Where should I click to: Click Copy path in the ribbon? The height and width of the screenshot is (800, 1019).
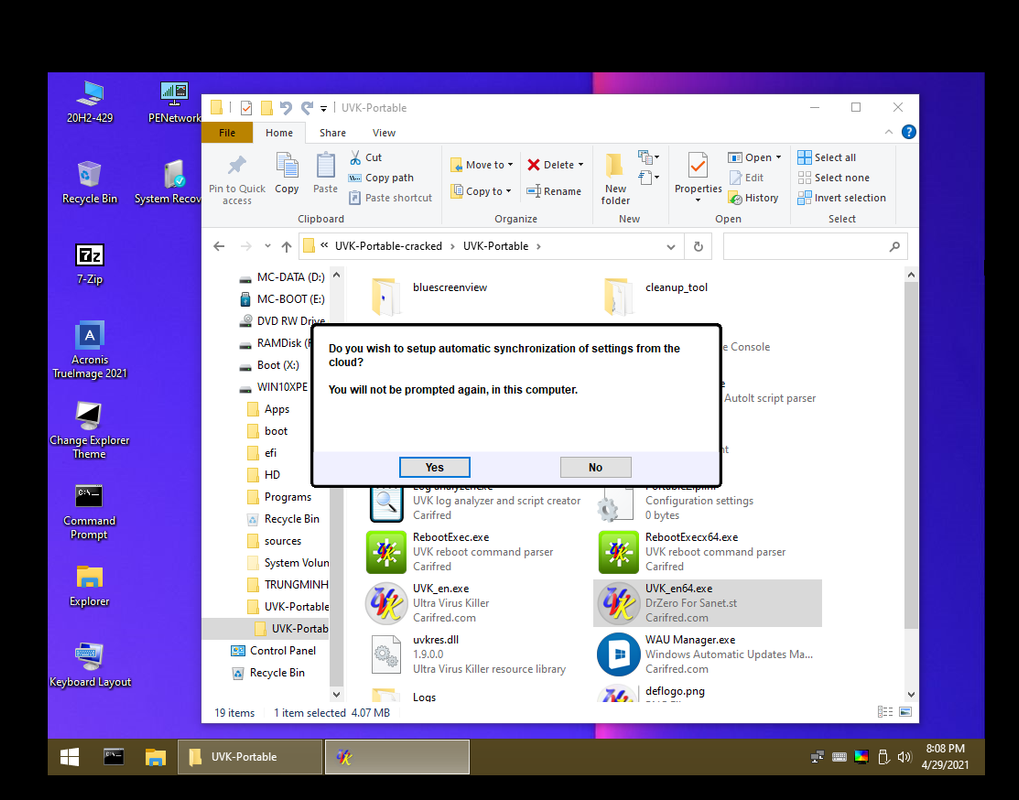click(x=381, y=177)
